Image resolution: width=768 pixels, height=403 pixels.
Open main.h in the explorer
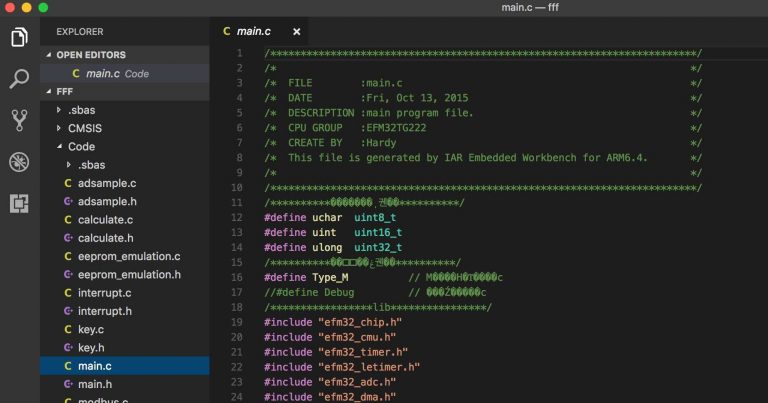[95, 384]
